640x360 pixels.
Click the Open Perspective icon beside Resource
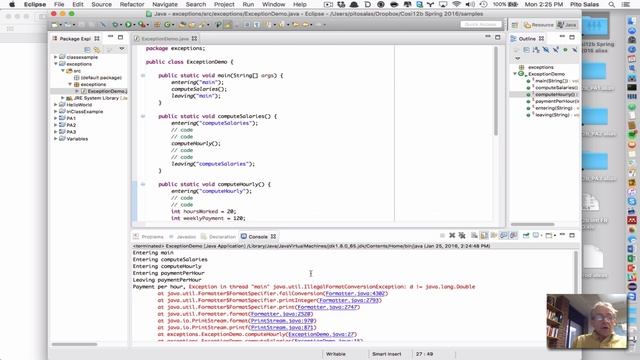coord(515,25)
